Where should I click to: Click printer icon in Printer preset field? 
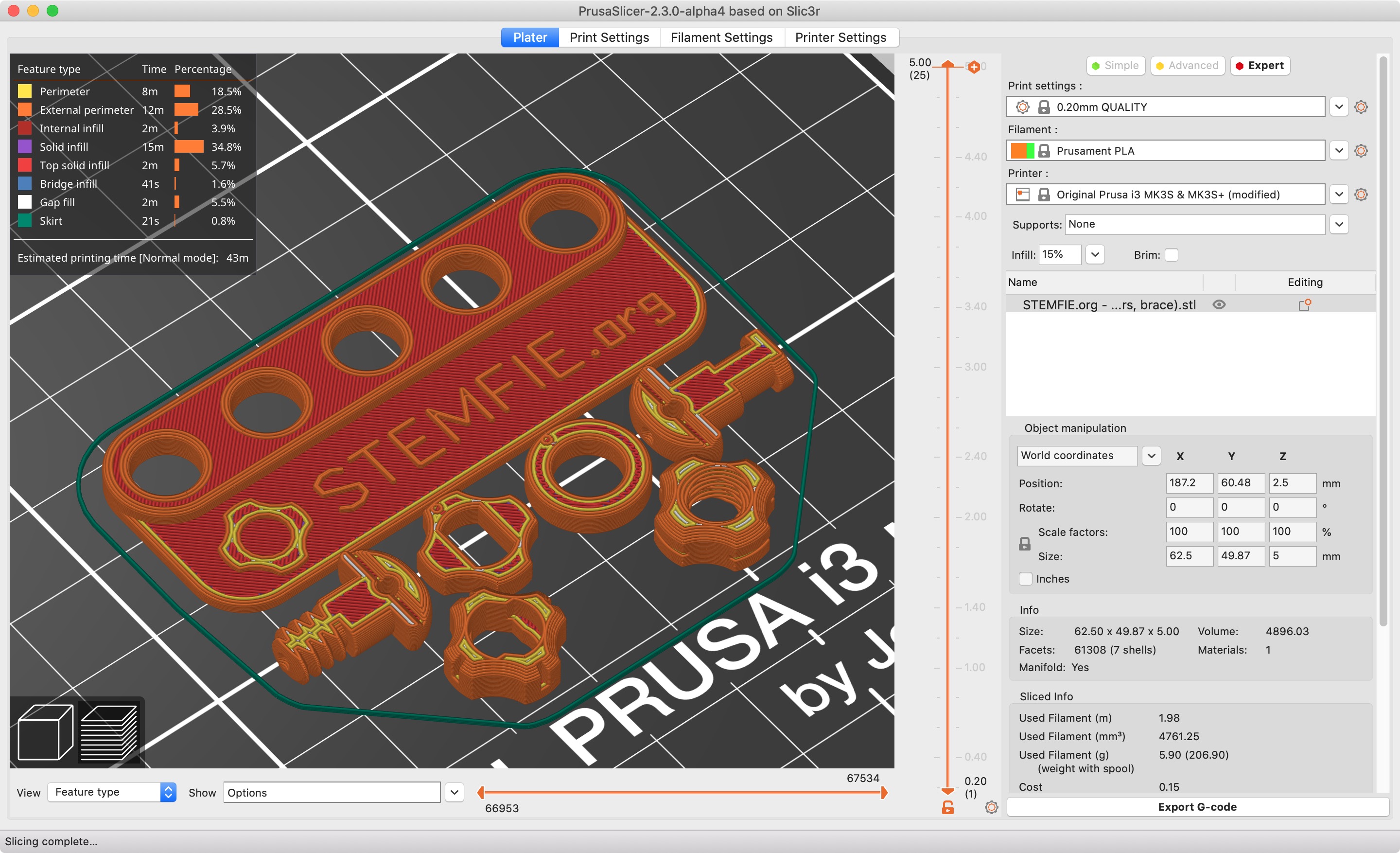1022,195
